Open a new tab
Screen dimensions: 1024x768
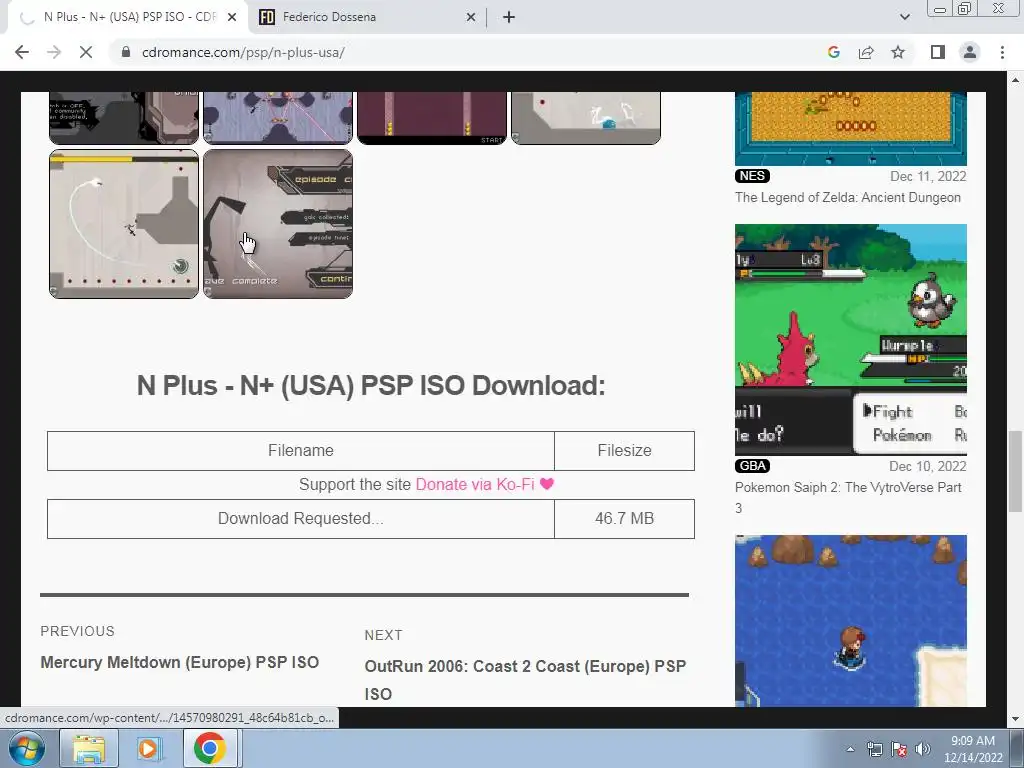click(509, 17)
